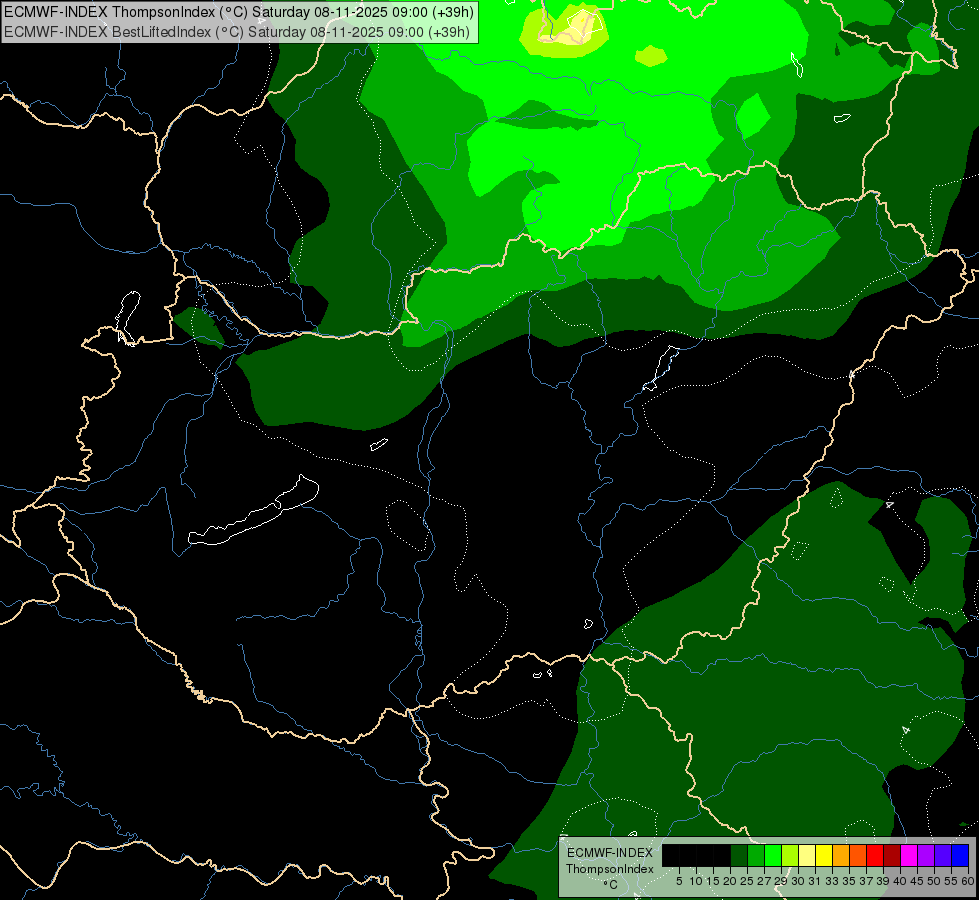Click the legend label ECMWF-INDEX

click(610, 853)
